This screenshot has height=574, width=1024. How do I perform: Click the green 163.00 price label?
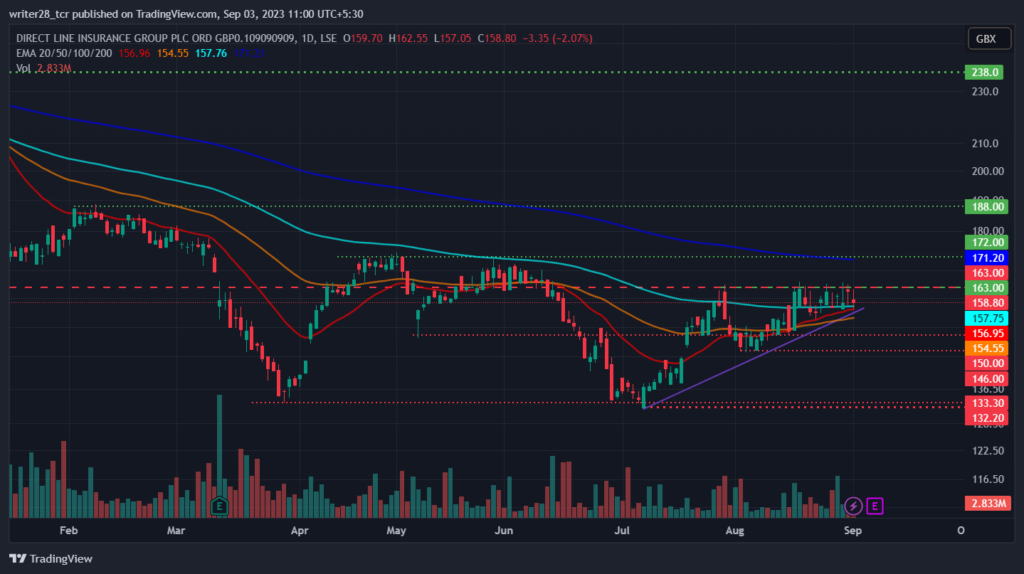point(987,288)
